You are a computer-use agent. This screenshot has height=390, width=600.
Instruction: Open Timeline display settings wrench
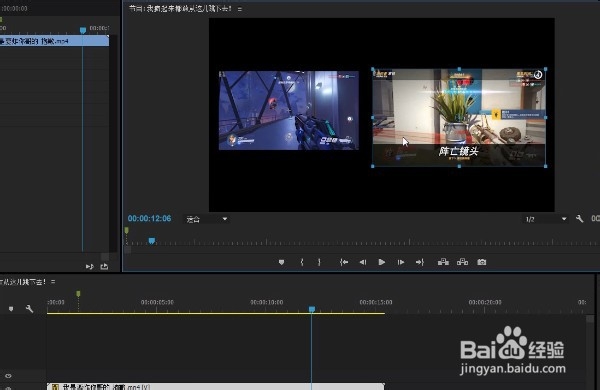click(x=29, y=308)
